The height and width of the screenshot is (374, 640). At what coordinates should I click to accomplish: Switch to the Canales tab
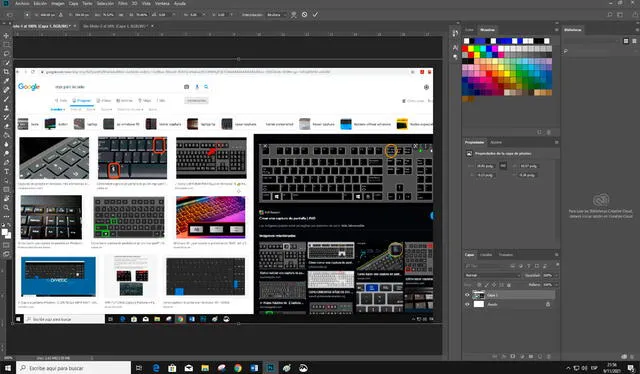[x=486, y=255]
